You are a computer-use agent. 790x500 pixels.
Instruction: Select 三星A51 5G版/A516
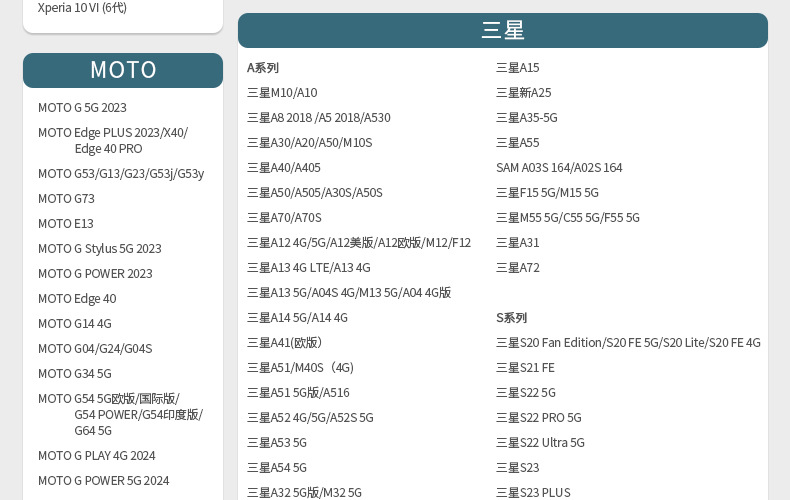[x=298, y=393]
